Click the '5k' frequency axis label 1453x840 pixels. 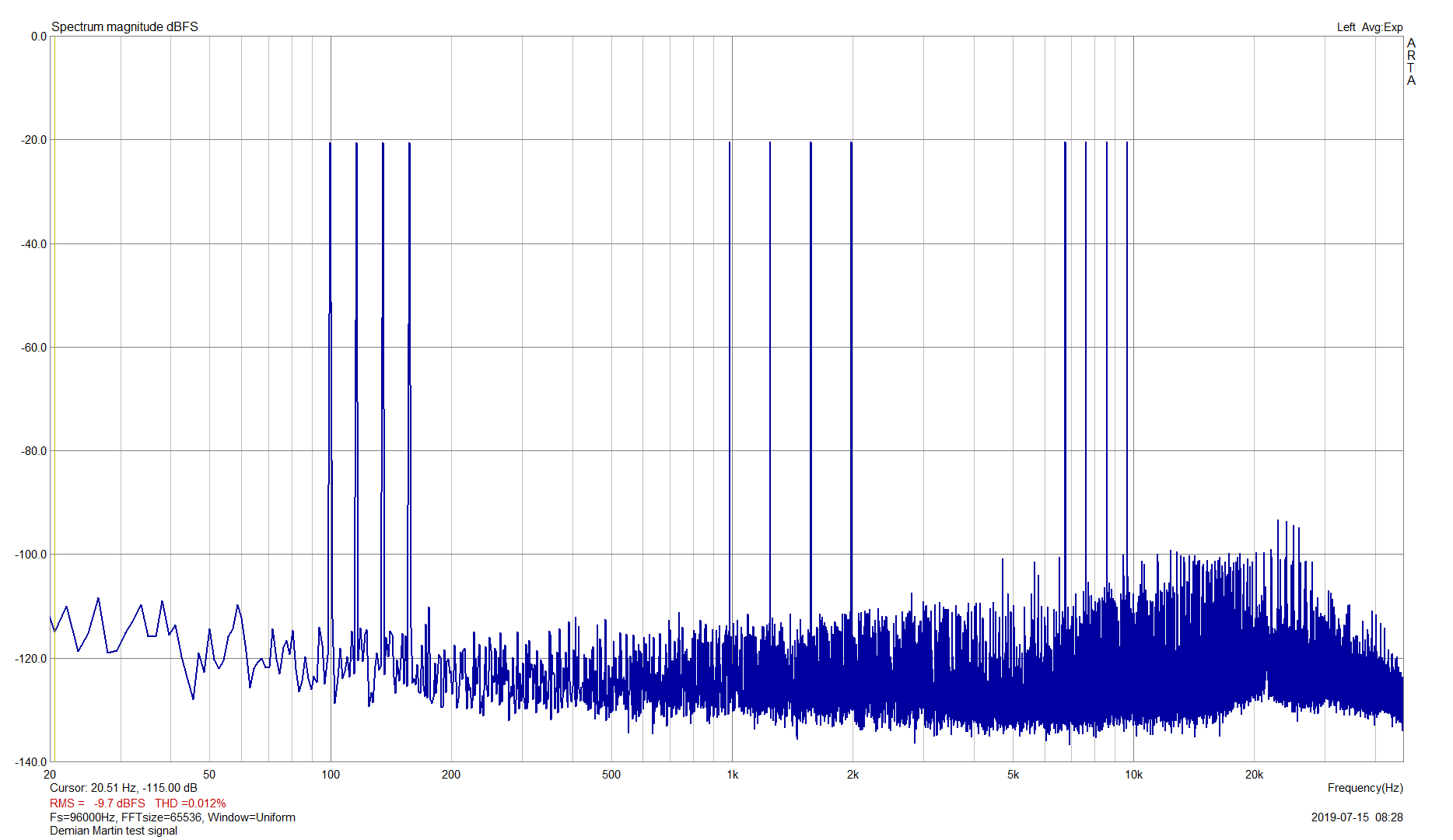click(1013, 775)
